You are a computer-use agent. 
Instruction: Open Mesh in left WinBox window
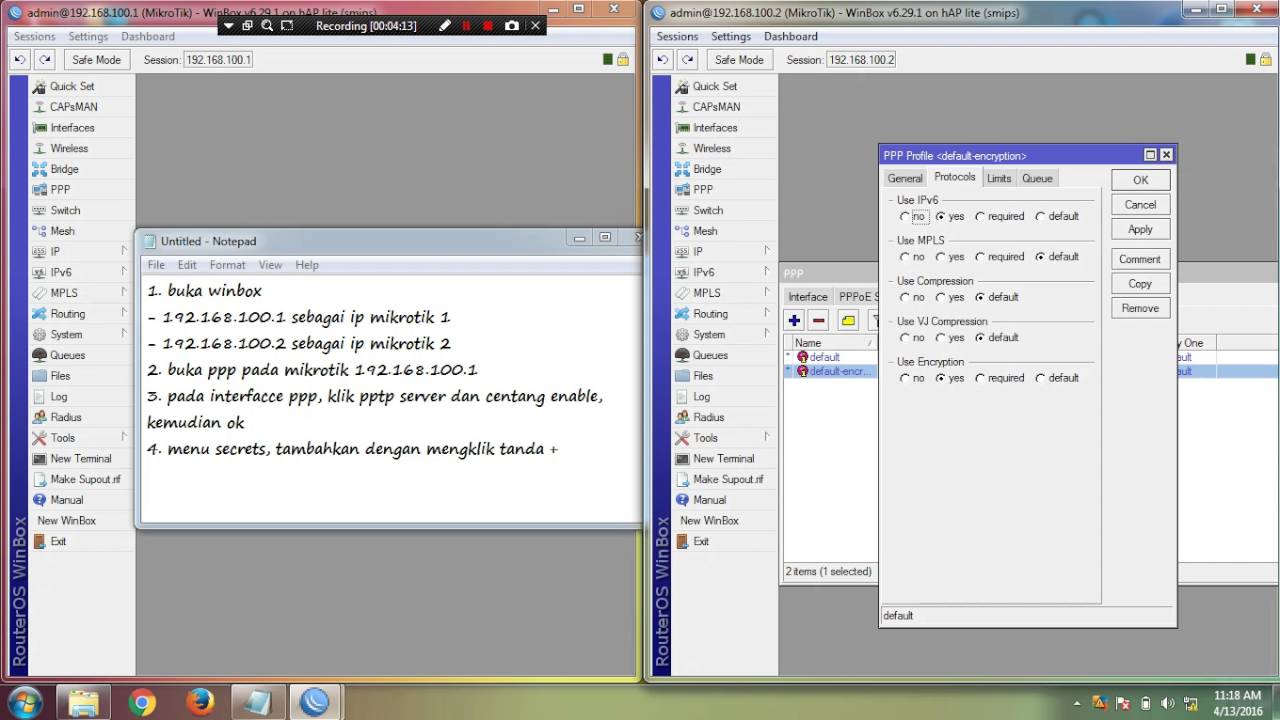click(x=62, y=231)
